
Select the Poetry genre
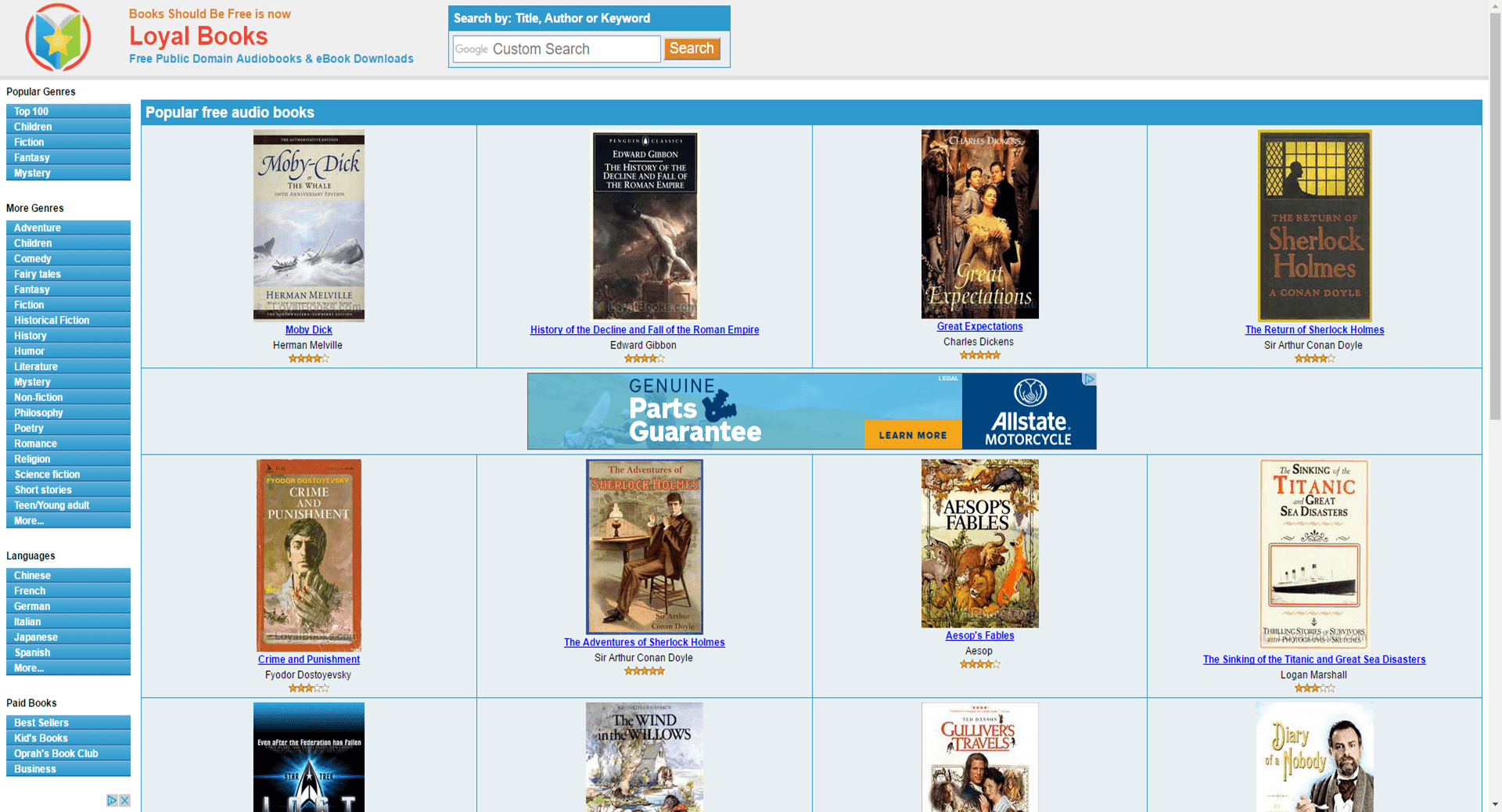point(68,428)
